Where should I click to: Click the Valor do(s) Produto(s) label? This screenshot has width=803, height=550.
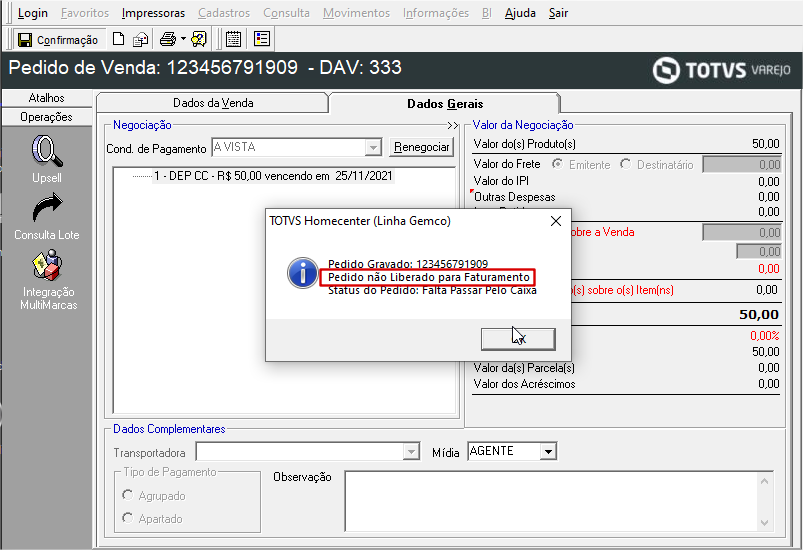(524, 144)
